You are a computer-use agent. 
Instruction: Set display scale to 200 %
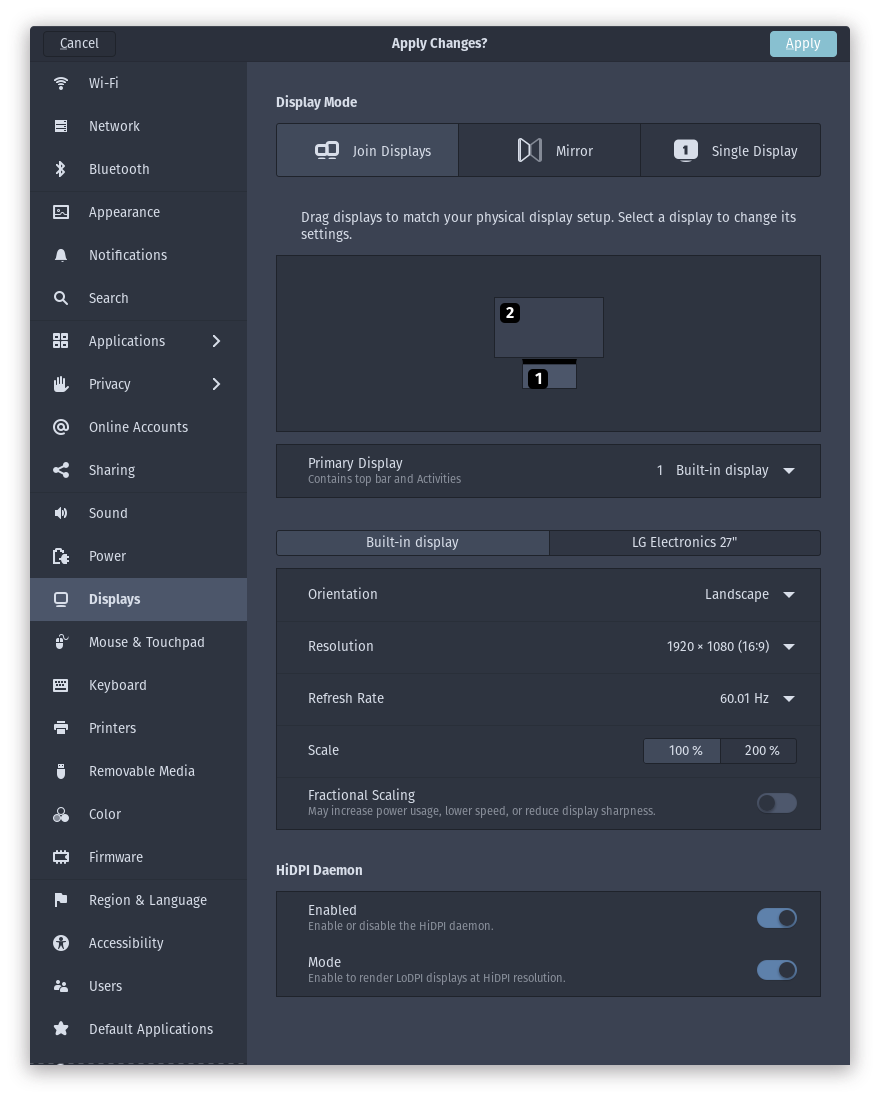[758, 751]
